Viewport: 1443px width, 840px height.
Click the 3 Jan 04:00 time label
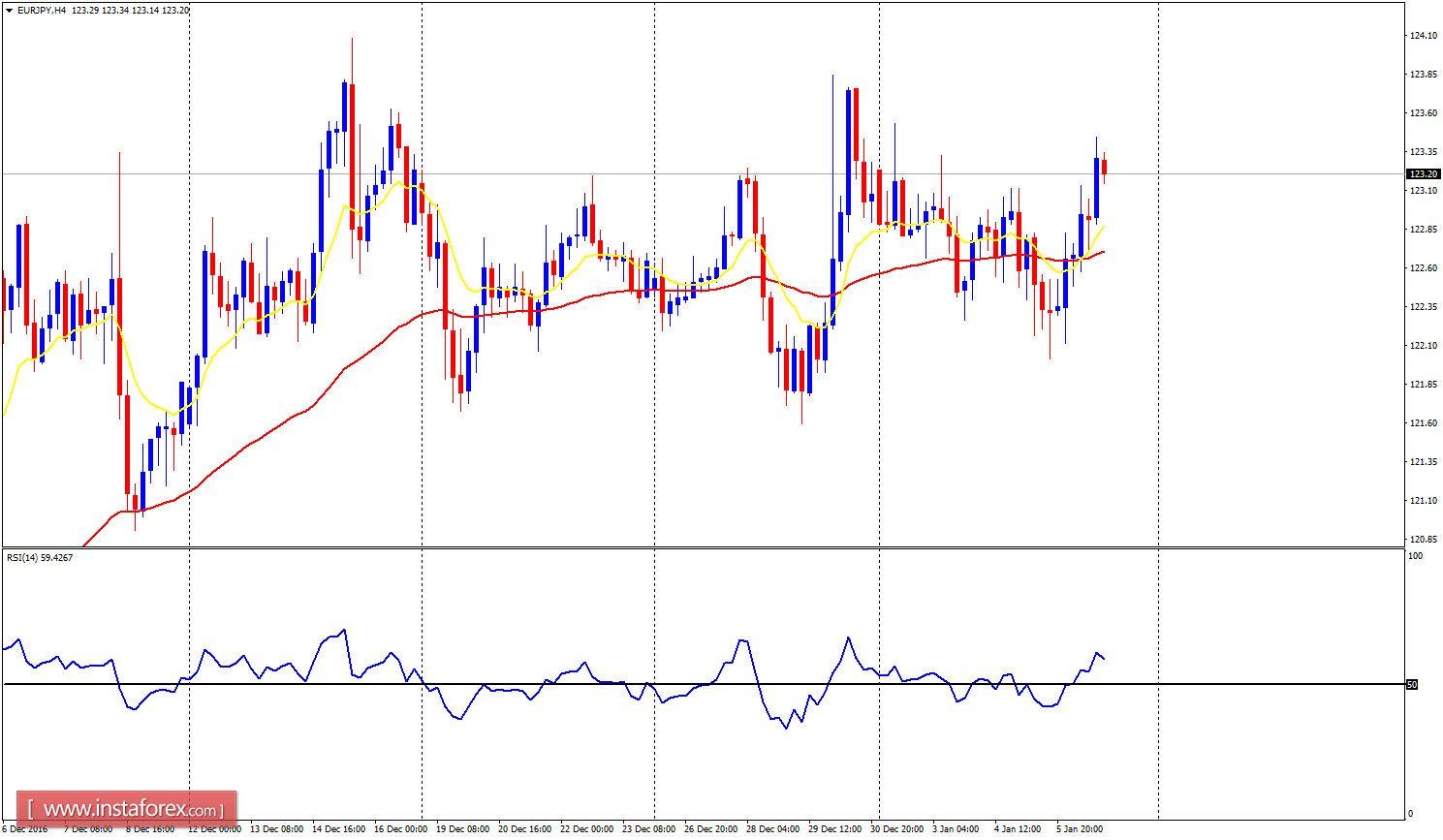click(x=955, y=829)
